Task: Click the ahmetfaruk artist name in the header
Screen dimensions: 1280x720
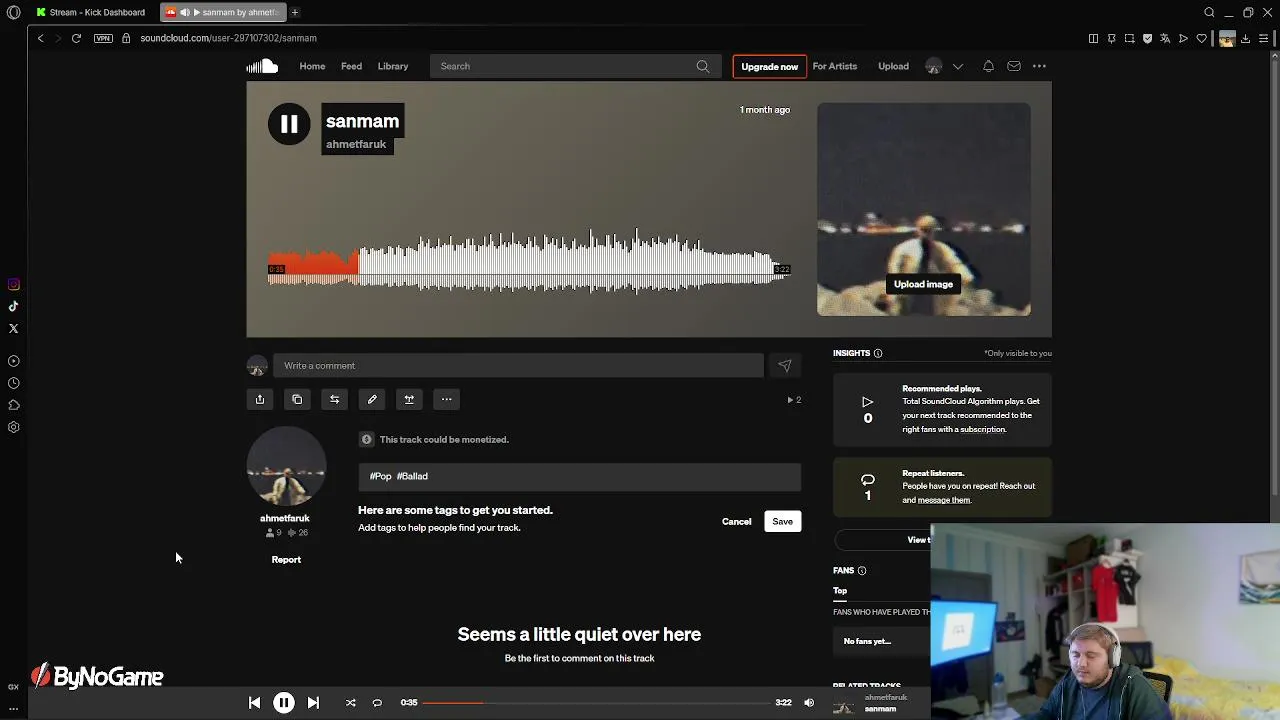Action: 356,144
